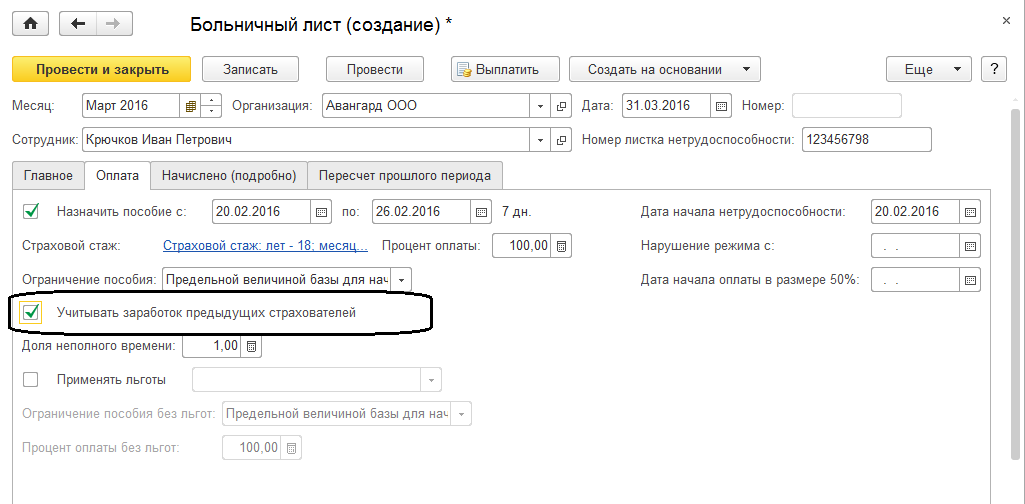Click the back arrow navigation icon
This screenshot has width=1025, height=504.
[79, 23]
